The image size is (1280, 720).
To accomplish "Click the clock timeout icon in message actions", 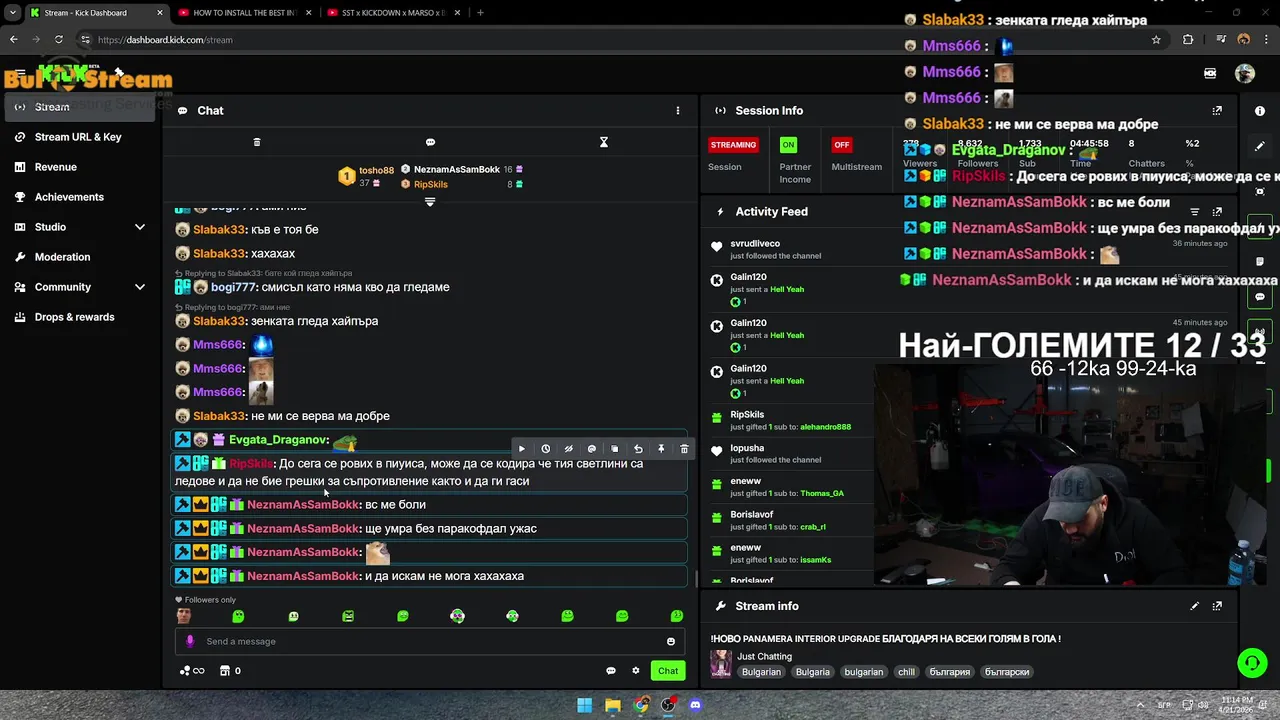I will [545, 449].
